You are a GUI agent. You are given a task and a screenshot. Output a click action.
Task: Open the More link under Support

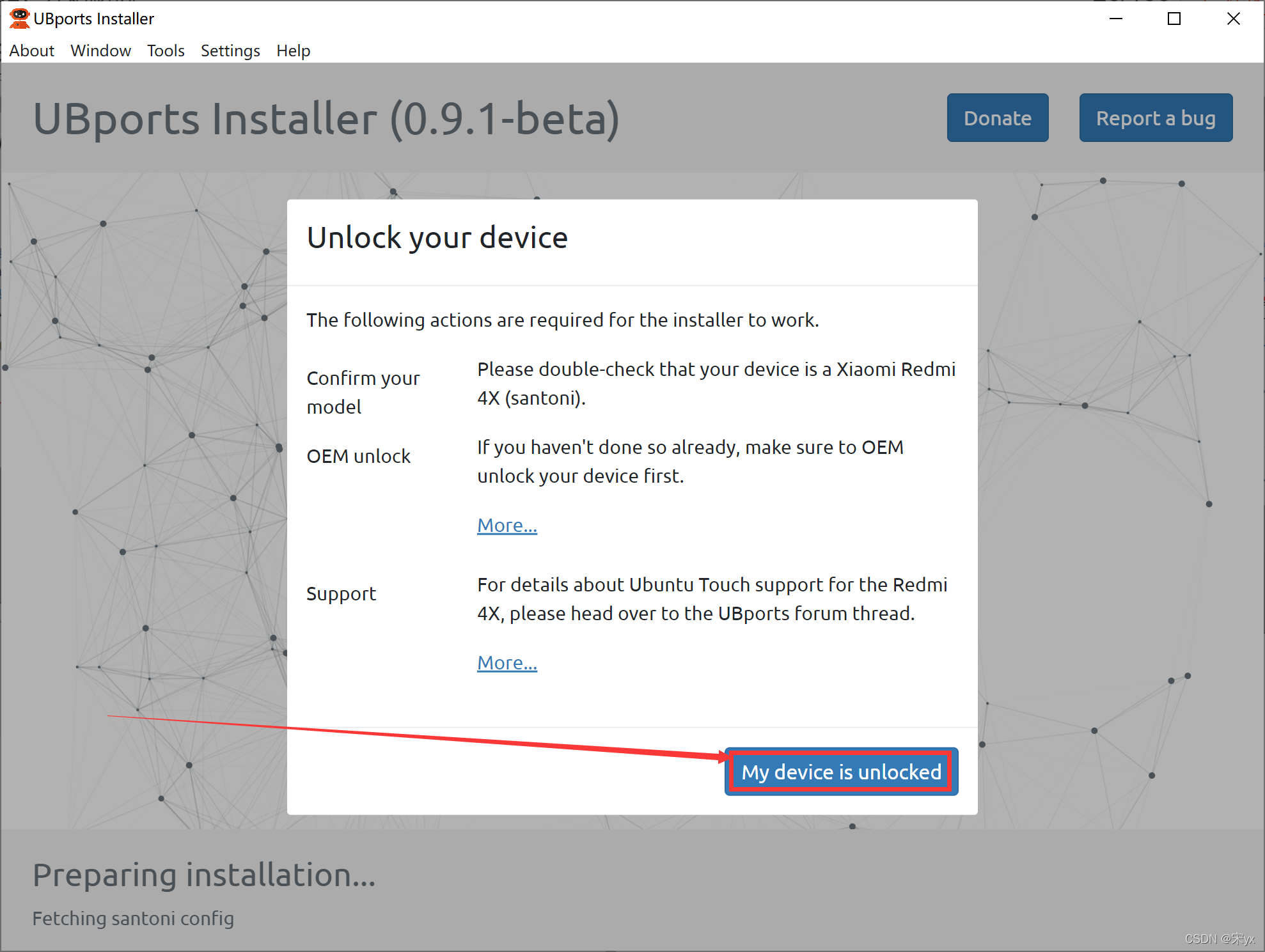coord(507,662)
